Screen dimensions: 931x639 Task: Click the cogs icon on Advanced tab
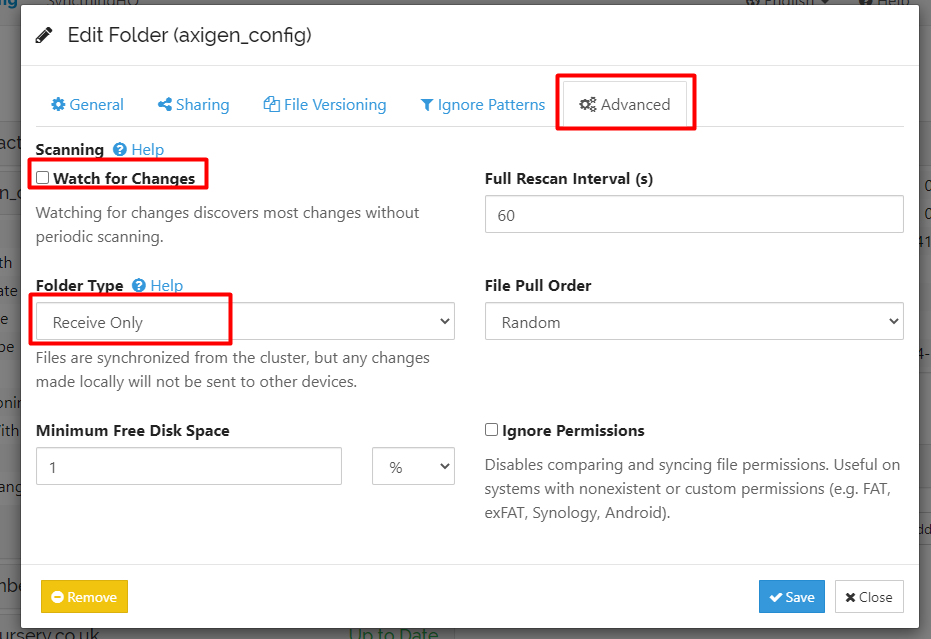click(588, 105)
